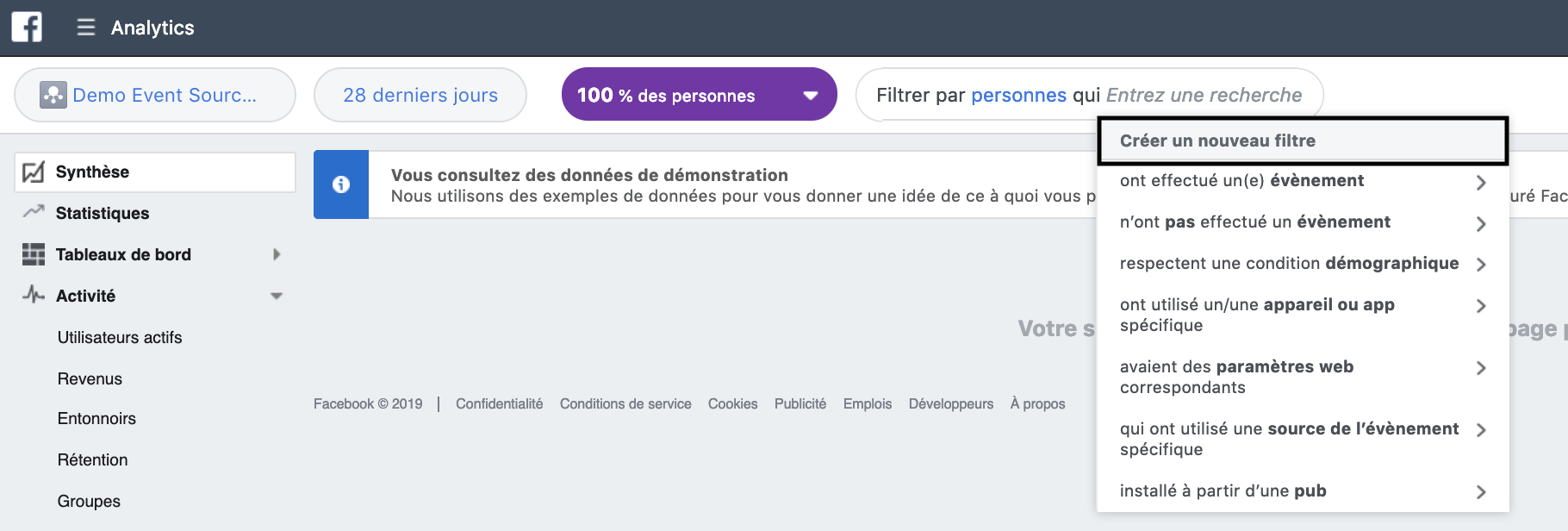Screen dimensions: 1568x531
Task: Go to Rétention
Action: pos(92,459)
